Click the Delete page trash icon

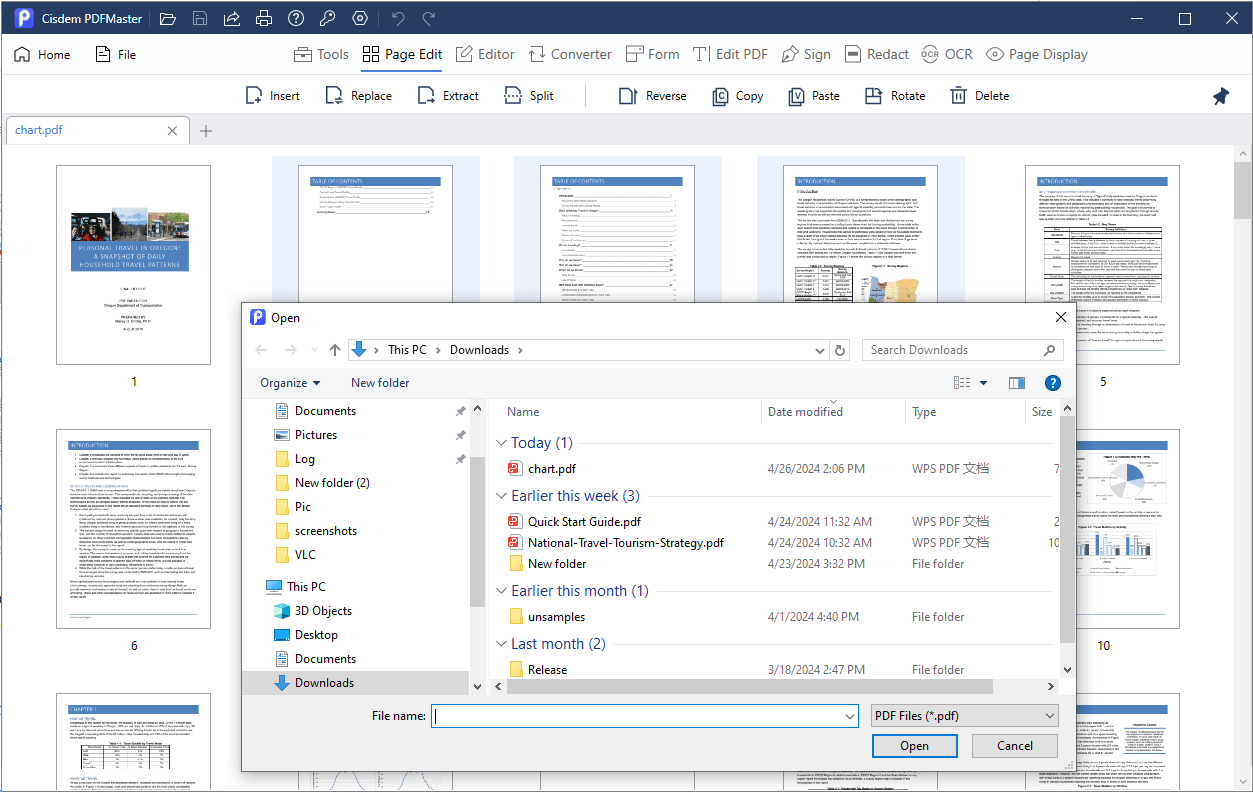[959, 96]
